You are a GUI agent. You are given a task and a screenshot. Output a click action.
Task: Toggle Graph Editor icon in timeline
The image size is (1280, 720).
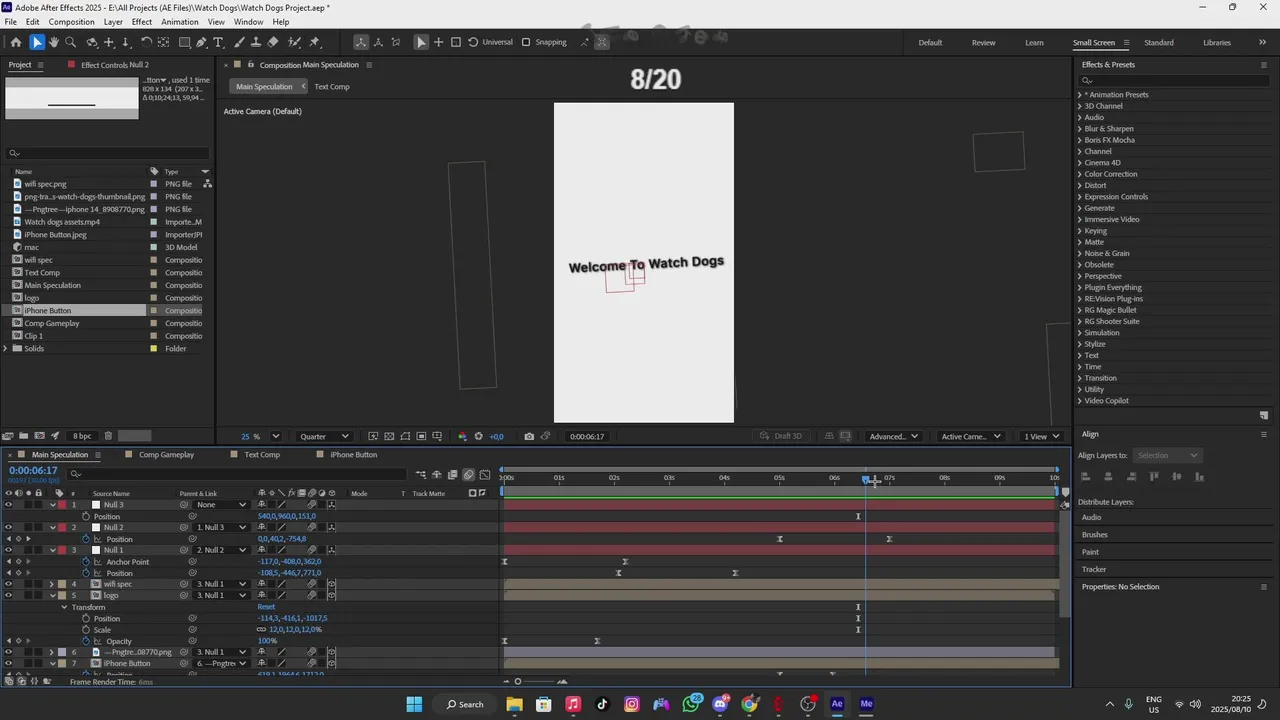pos(484,474)
